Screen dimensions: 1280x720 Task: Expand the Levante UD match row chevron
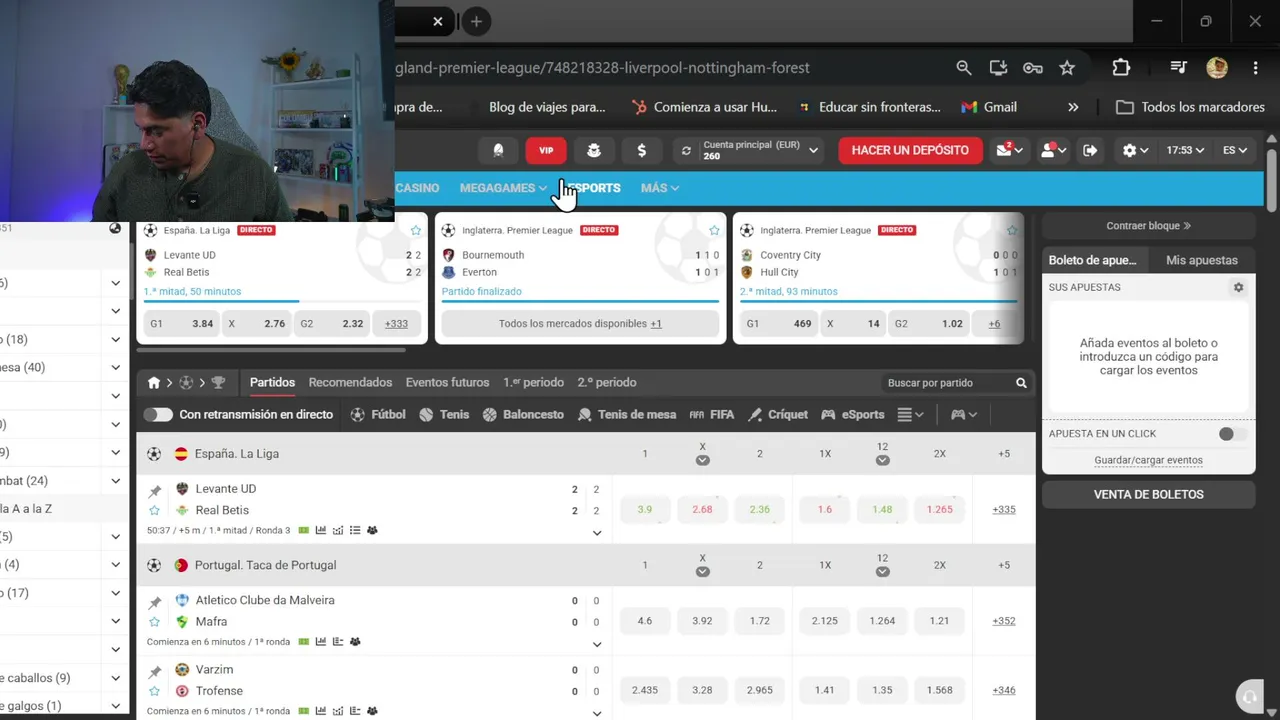597,532
